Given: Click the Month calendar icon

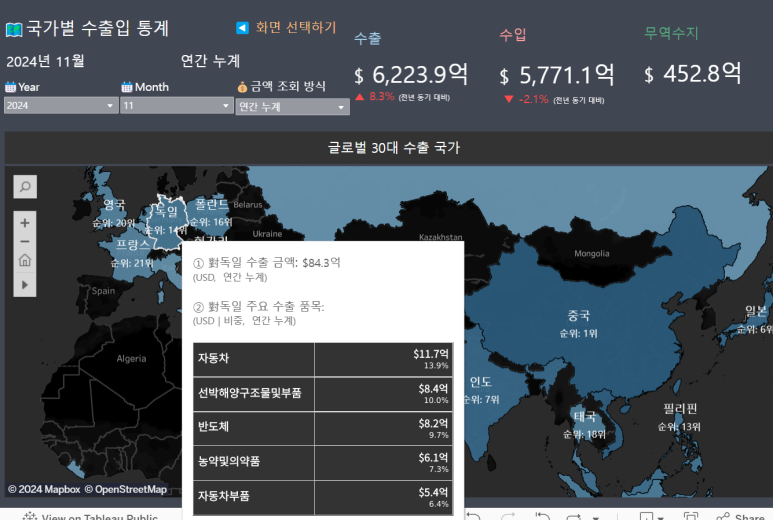Looking at the screenshot, I should (127, 87).
